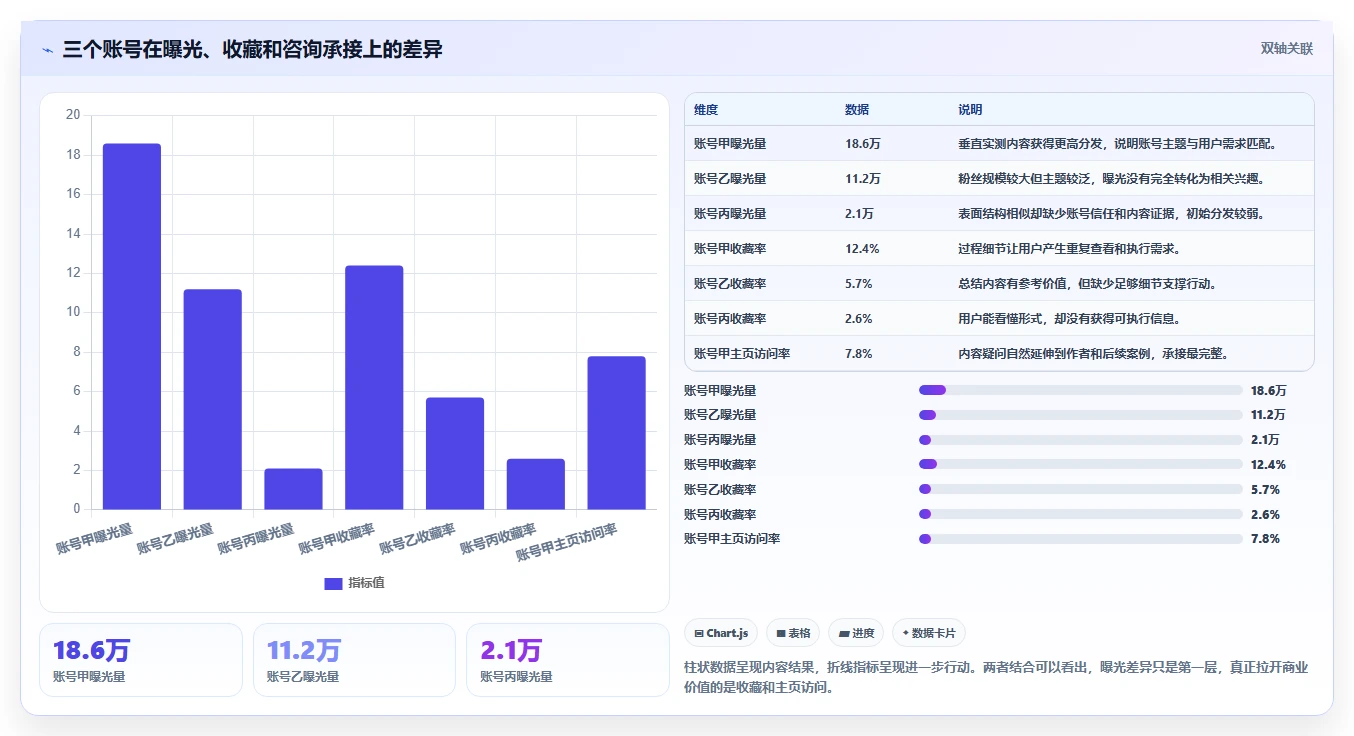Click the 2.6% value in the table
The height and width of the screenshot is (736, 1354).
coord(859,319)
